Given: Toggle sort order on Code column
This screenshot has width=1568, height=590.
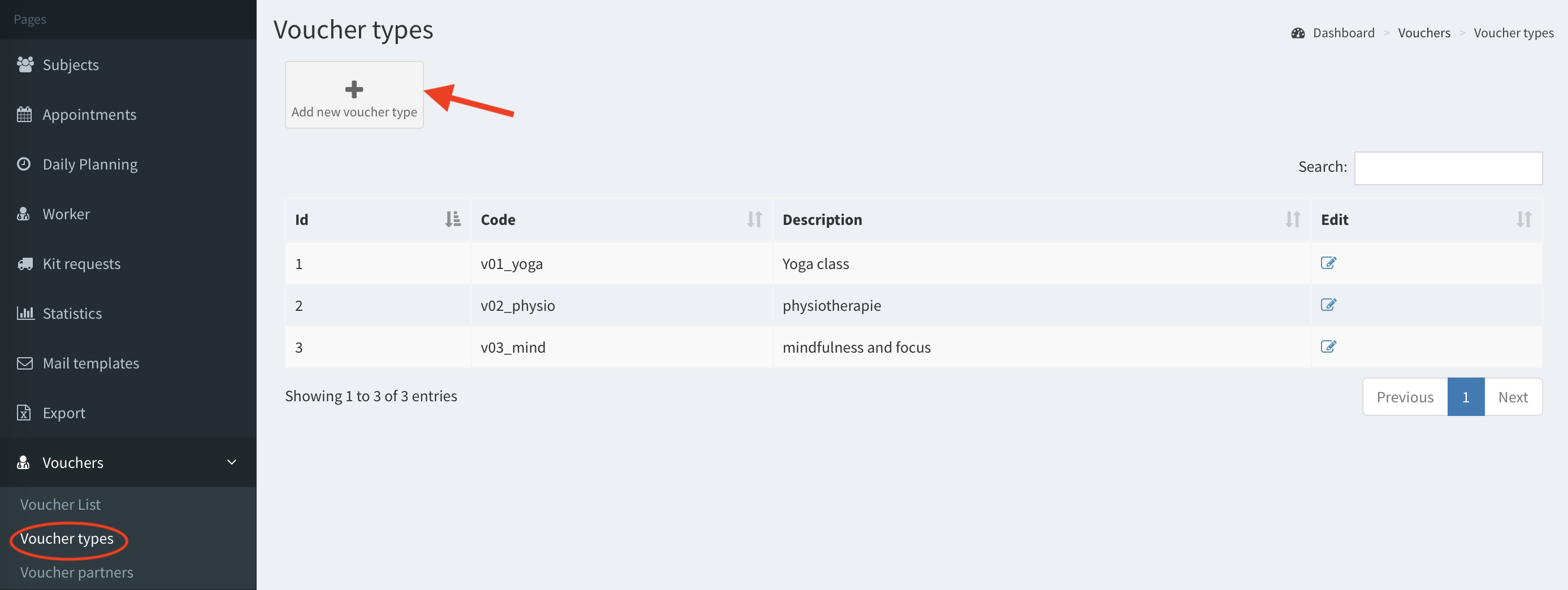Looking at the screenshot, I should pyautogui.click(x=754, y=219).
